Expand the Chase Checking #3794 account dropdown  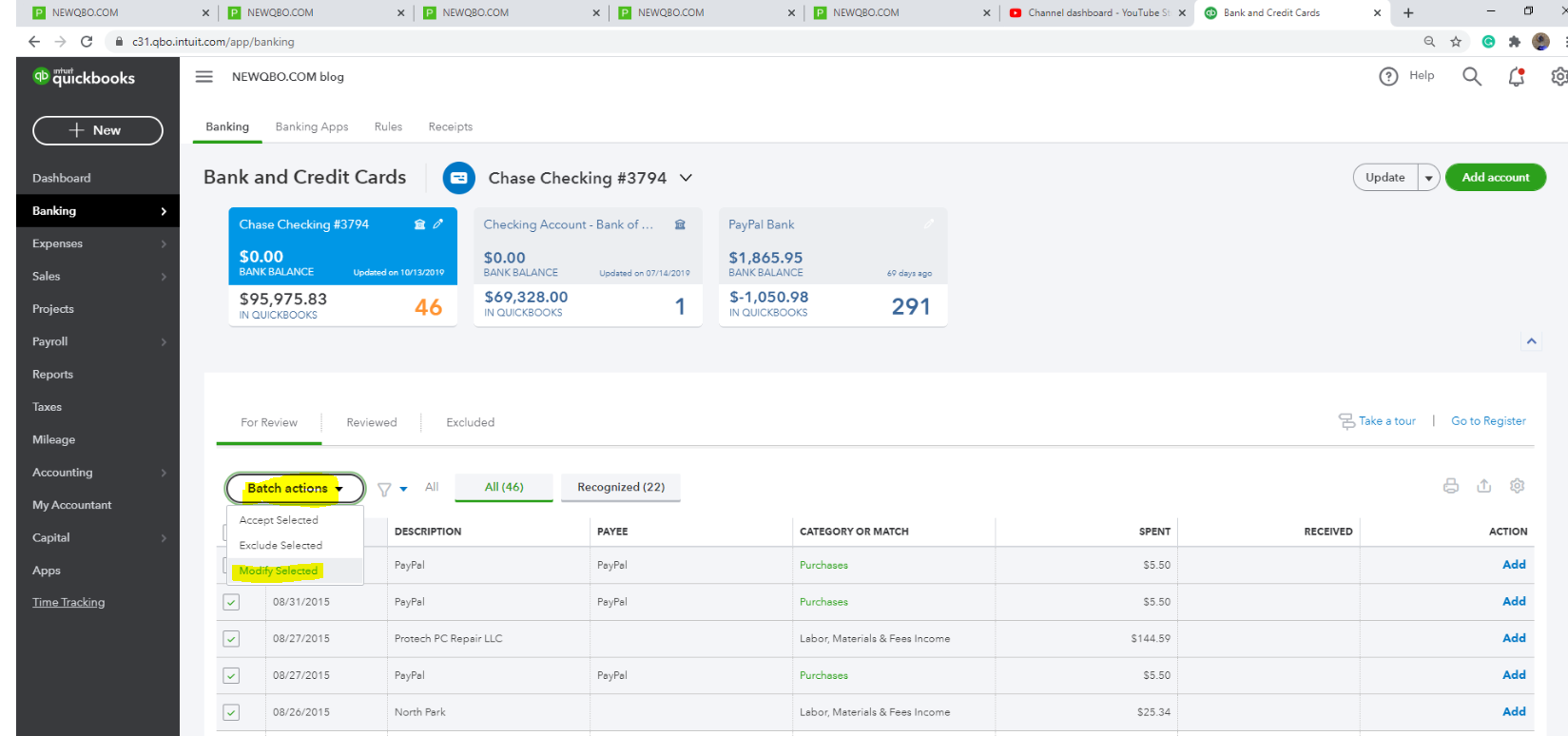[686, 178]
